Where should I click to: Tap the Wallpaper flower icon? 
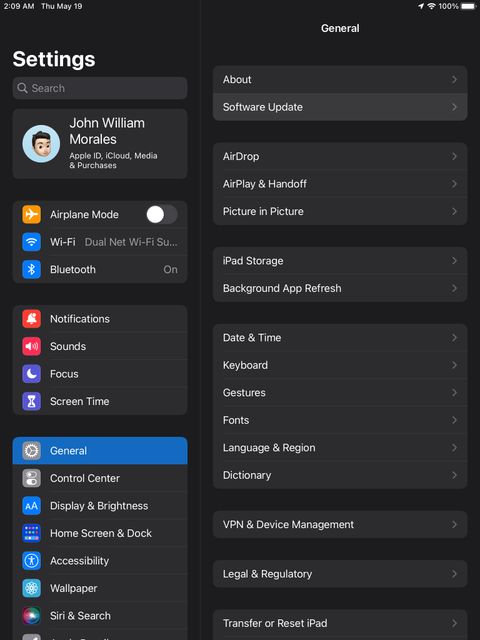pos(31,588)
